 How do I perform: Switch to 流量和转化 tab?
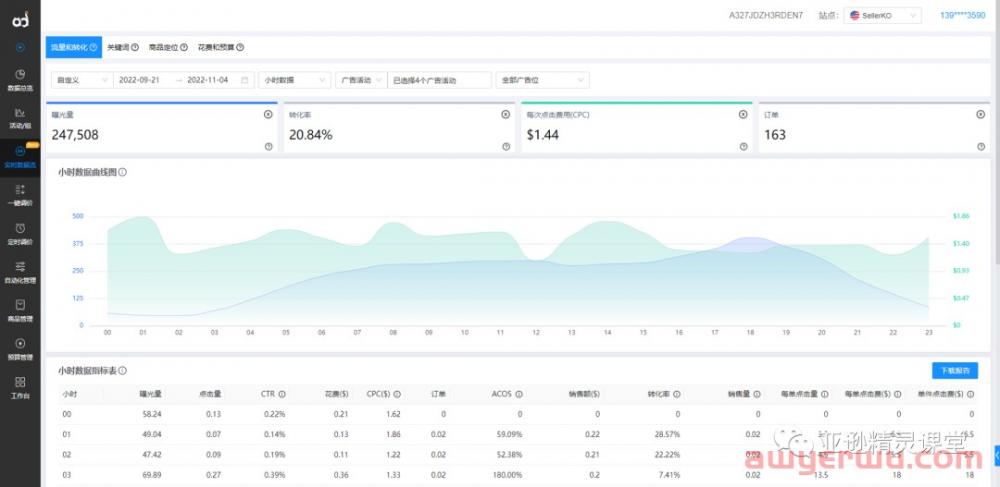coord(73,47)
